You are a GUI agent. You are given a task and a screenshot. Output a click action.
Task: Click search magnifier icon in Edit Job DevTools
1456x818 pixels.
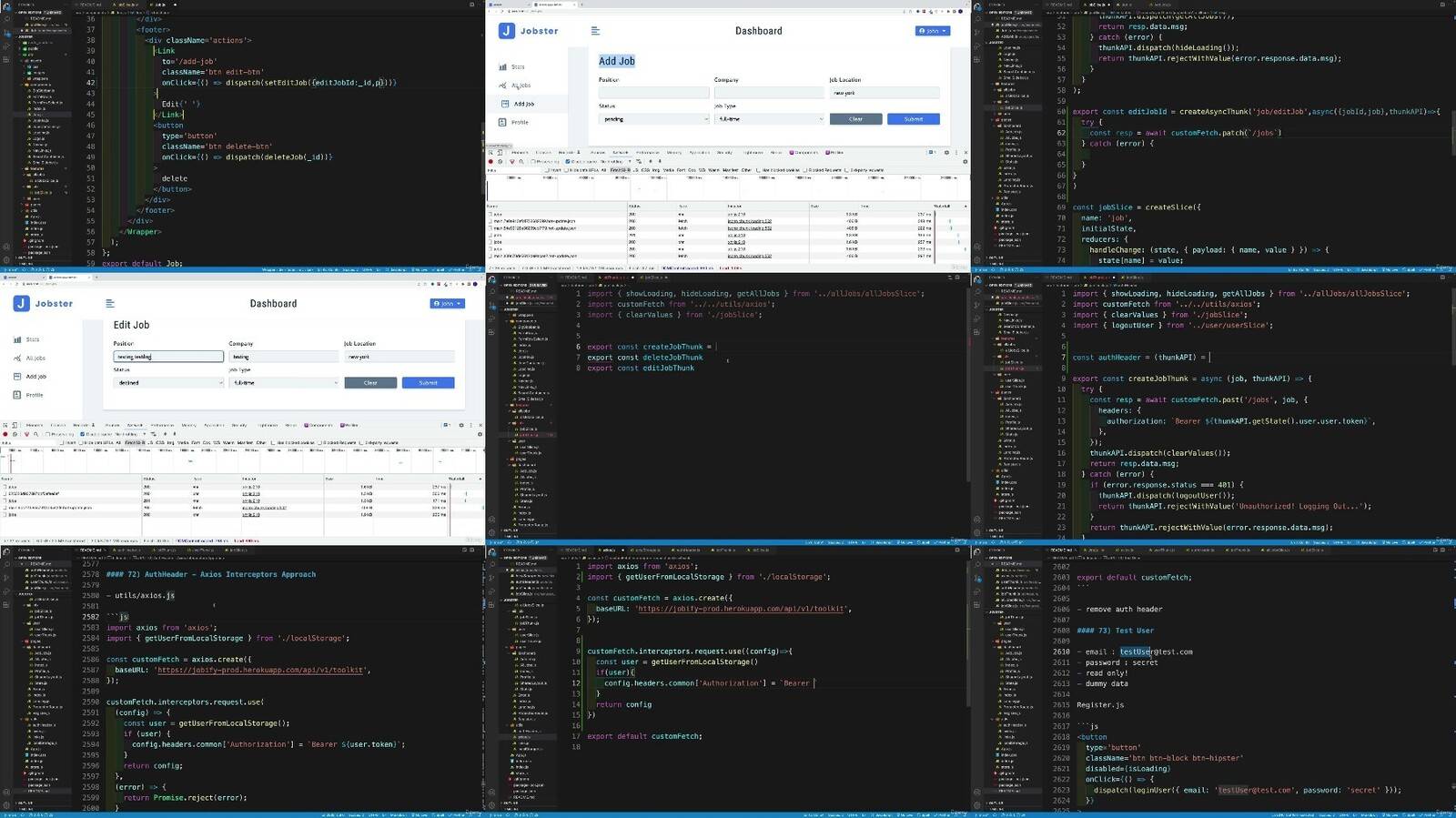pyautogui.click(x=35, y=434)
